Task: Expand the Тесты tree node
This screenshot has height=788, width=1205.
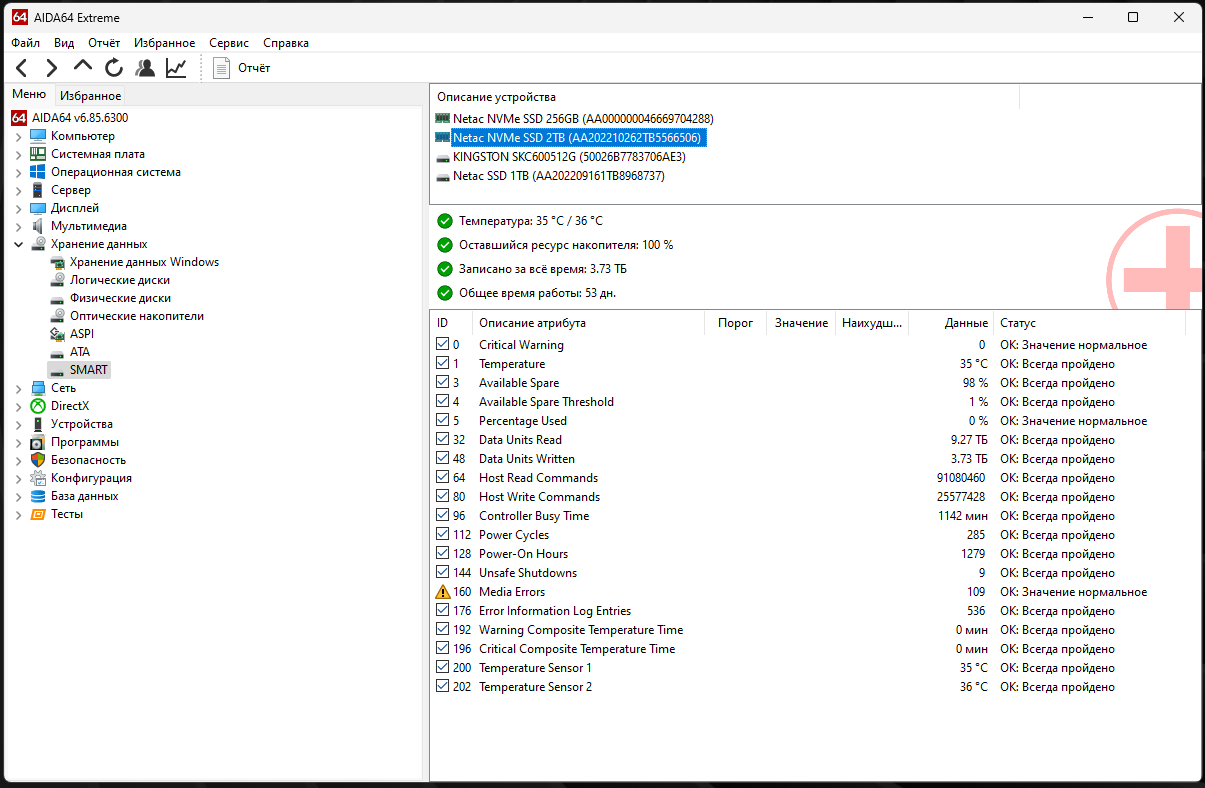Action: click(18, 514)
